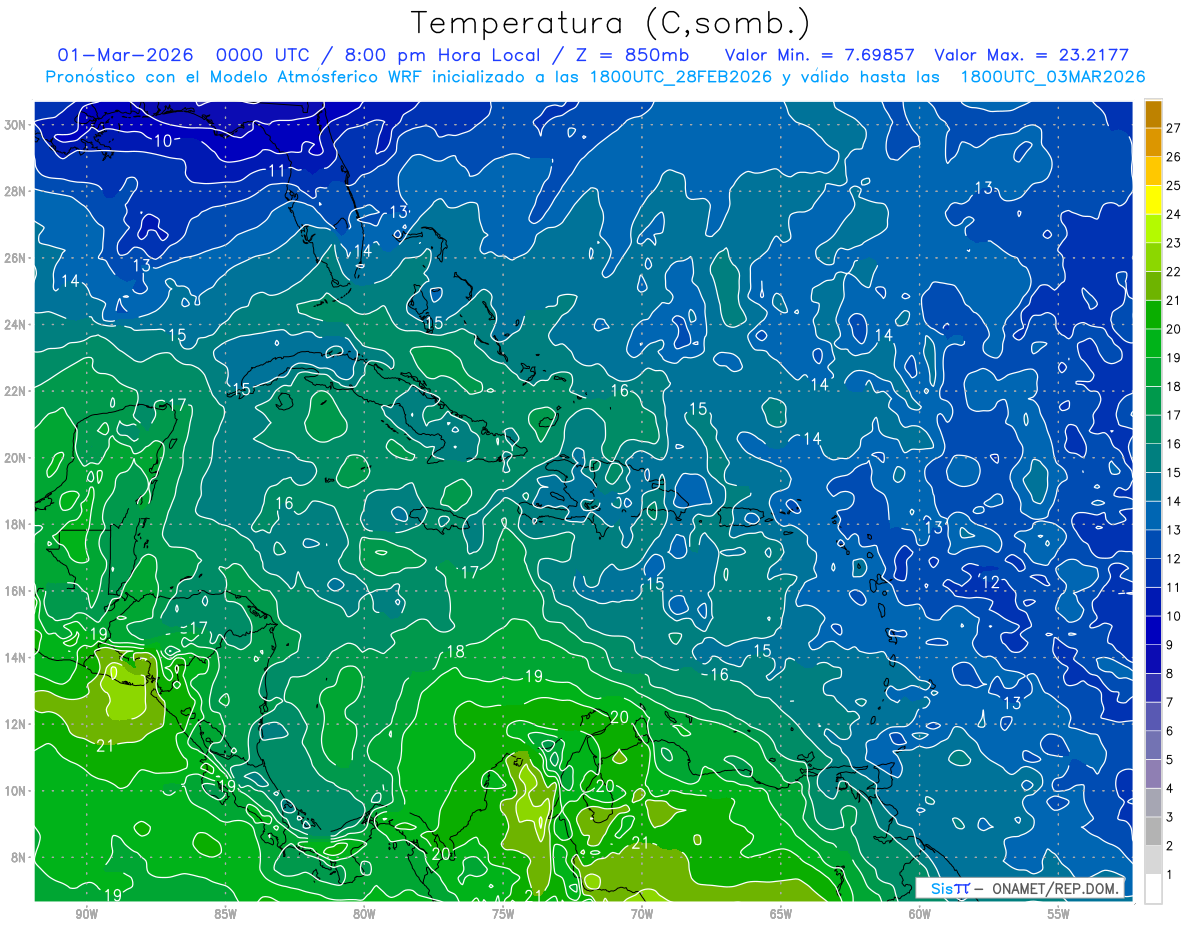Click the title "Temperatura (C,somb.)"
Image resolution: width=1200 pixels, height=927 pixels.
pyautogui.click(x=610, y=23)
